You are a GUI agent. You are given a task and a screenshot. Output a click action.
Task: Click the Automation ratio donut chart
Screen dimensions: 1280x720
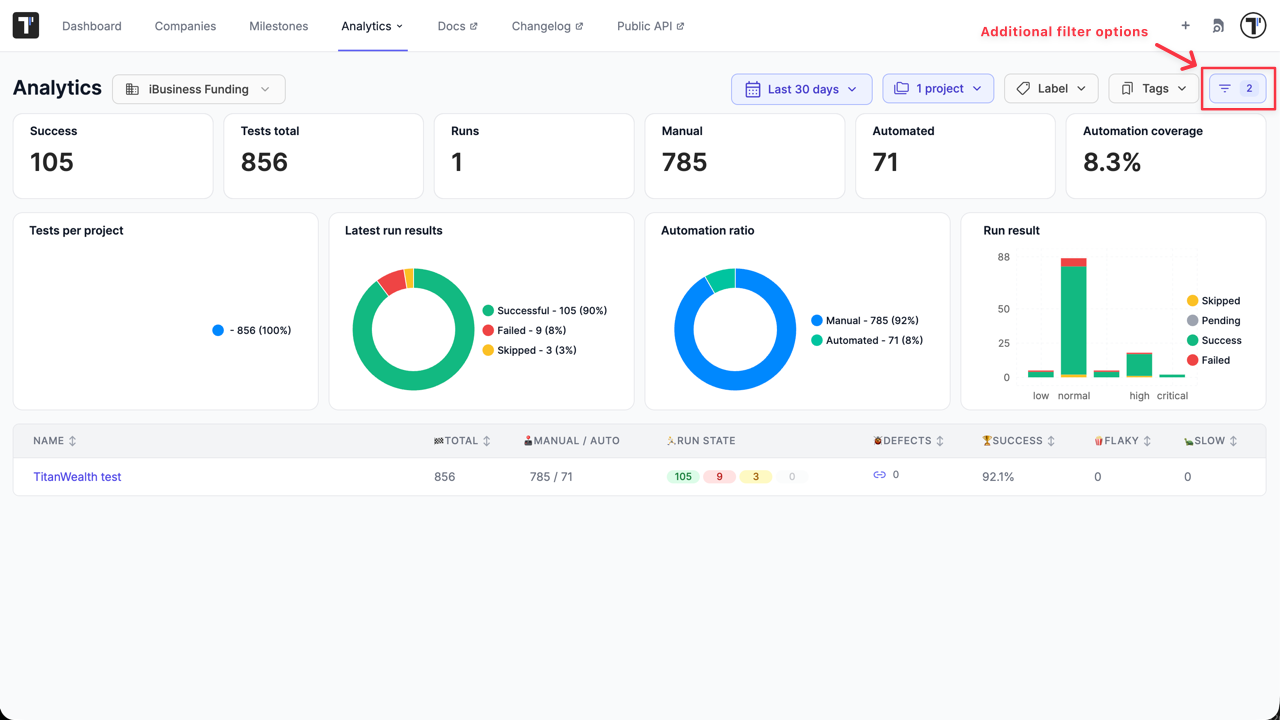[735, 329]
